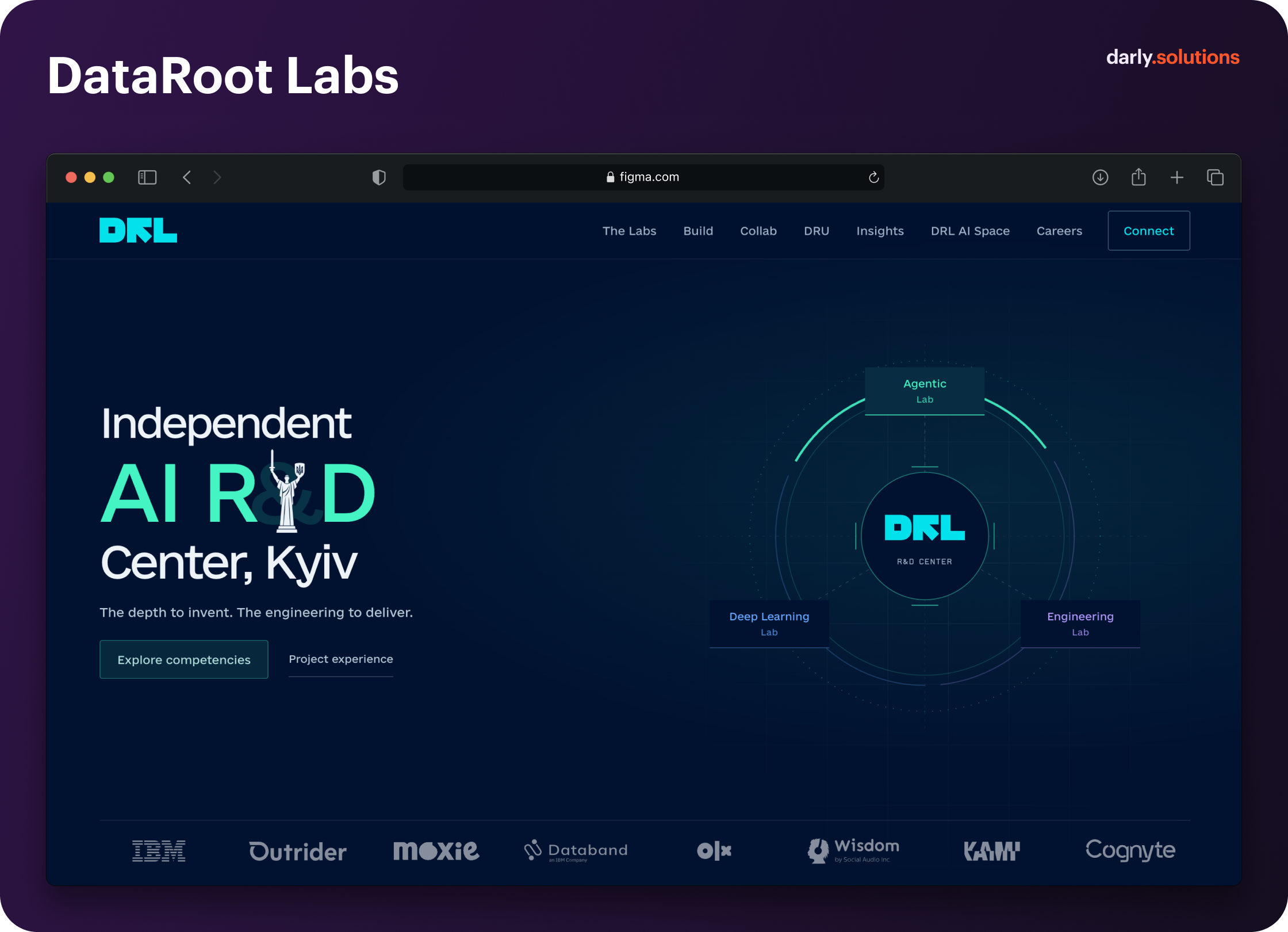Click the Outrider logo

click(298, 851)
